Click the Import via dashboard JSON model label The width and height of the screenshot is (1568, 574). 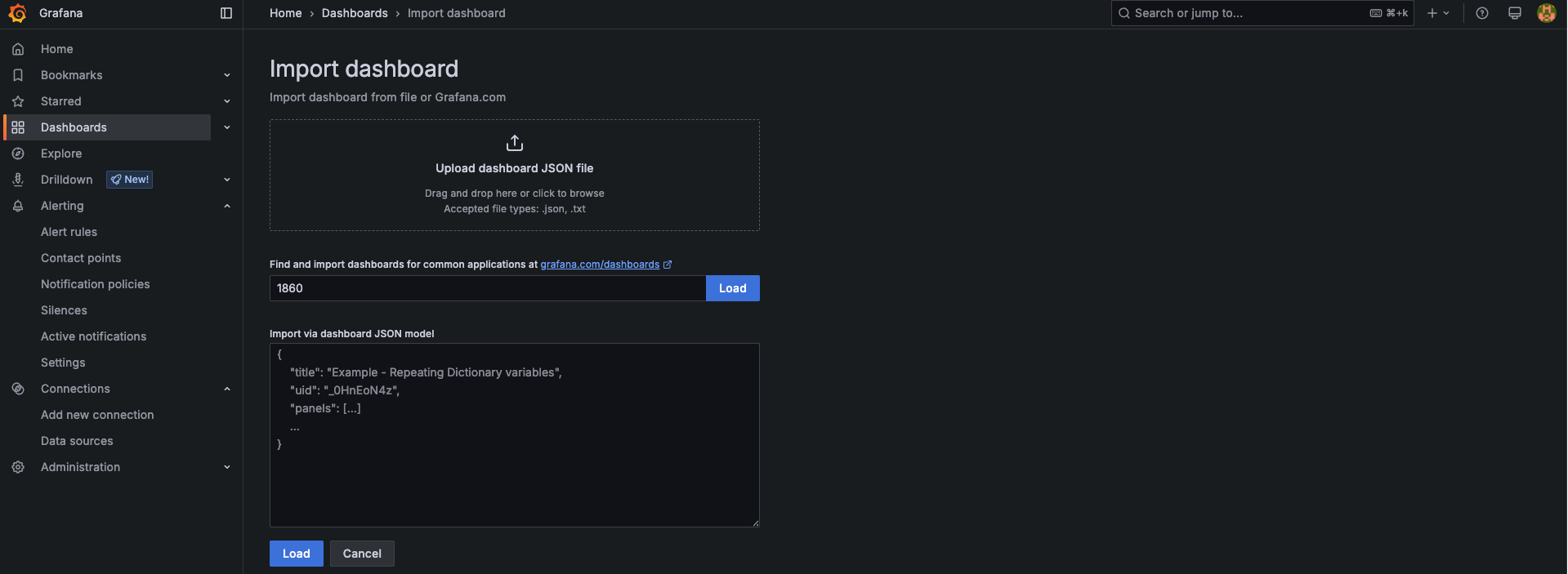[352, 334]
